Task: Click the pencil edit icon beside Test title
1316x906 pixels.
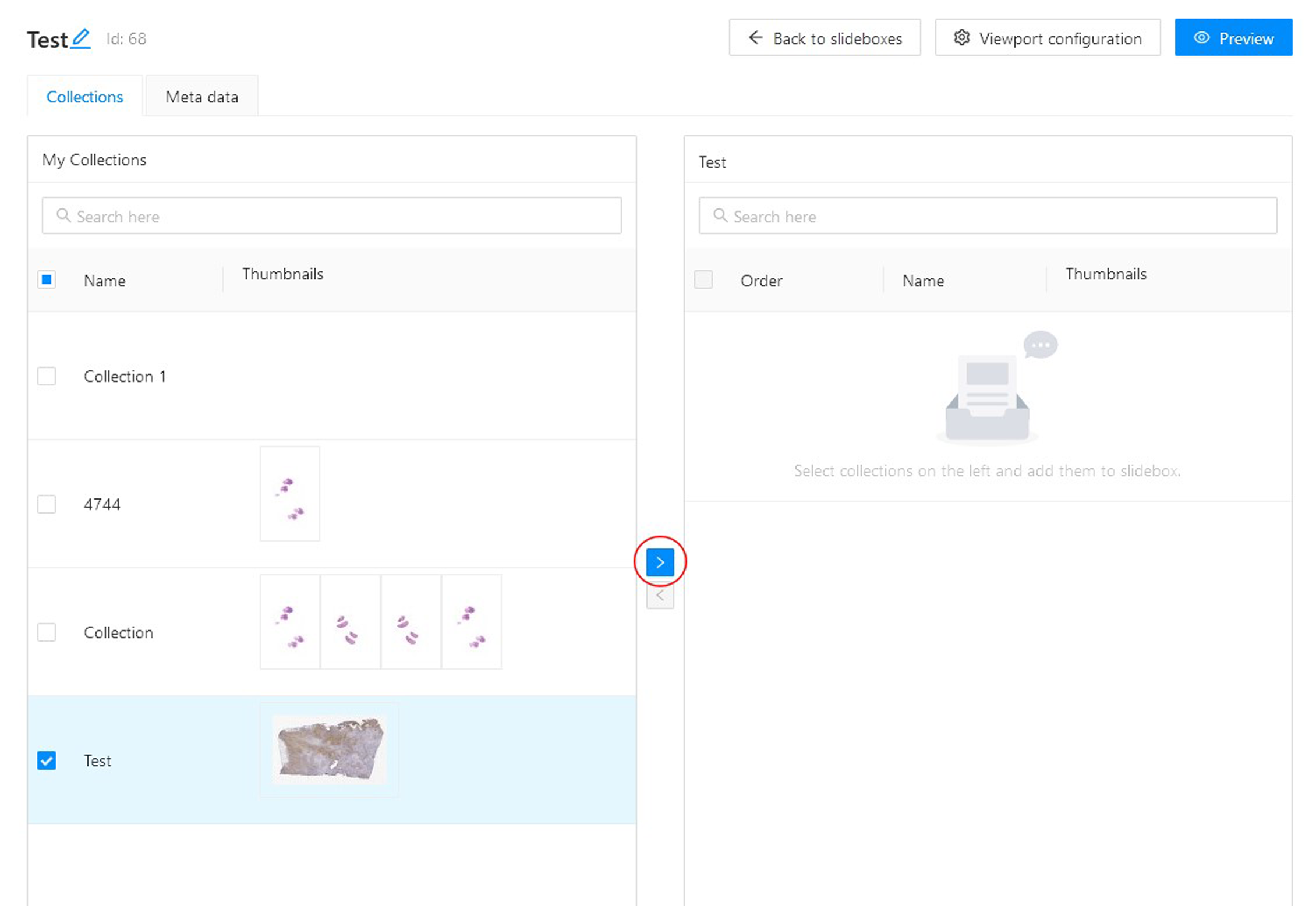Action: (81, 38)
